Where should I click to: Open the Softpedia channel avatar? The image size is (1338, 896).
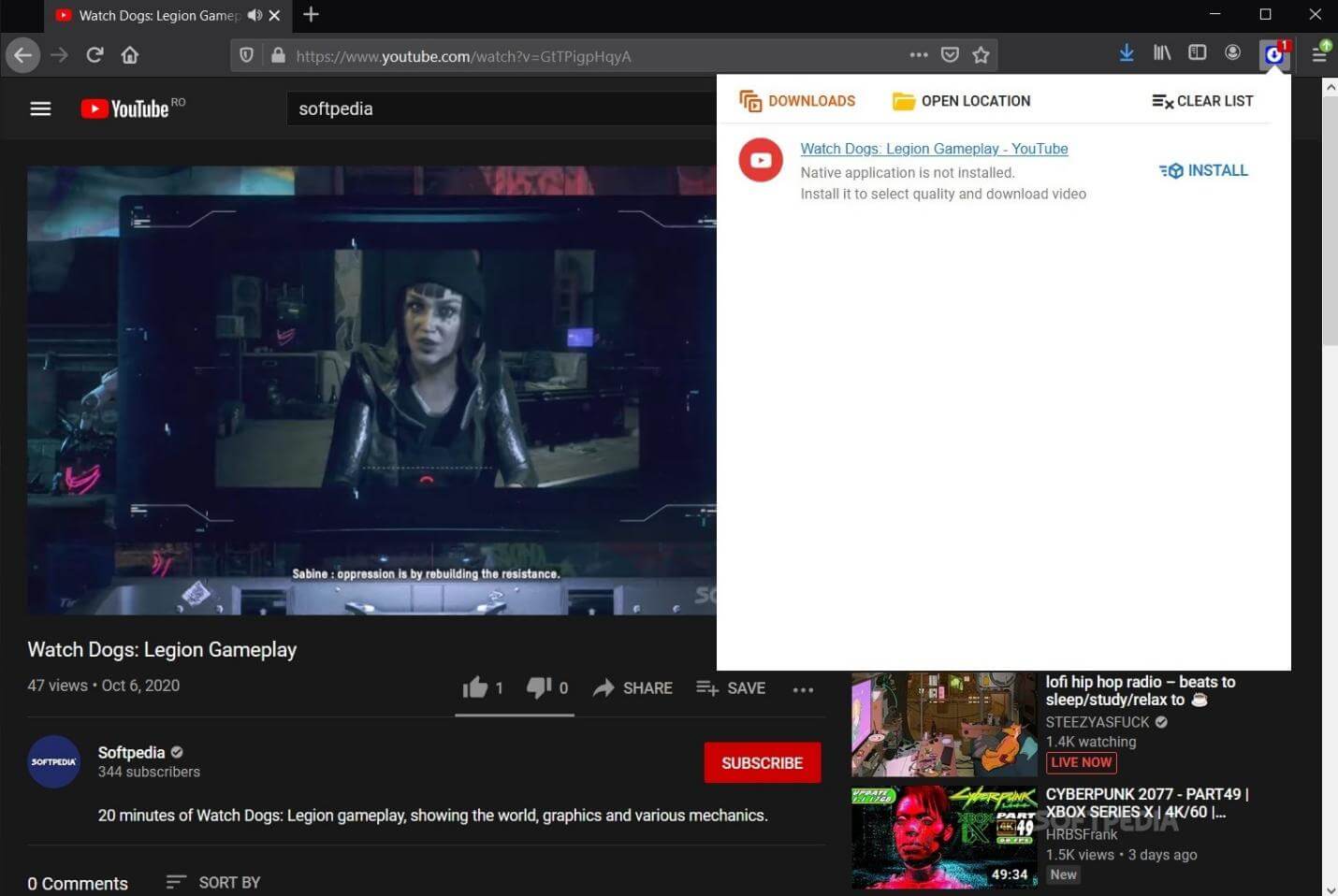tap(53, 761)
